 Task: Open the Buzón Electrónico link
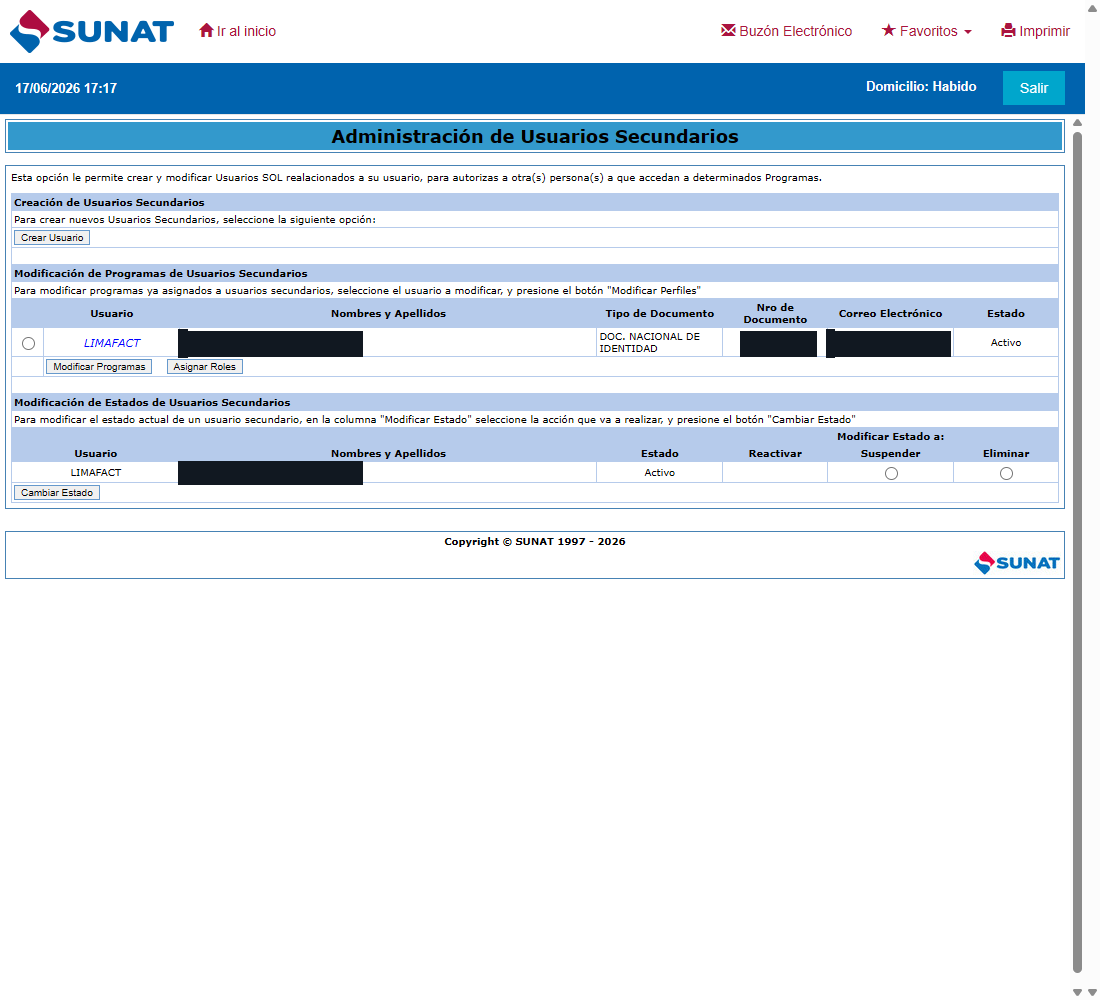(x=796, y=31)
